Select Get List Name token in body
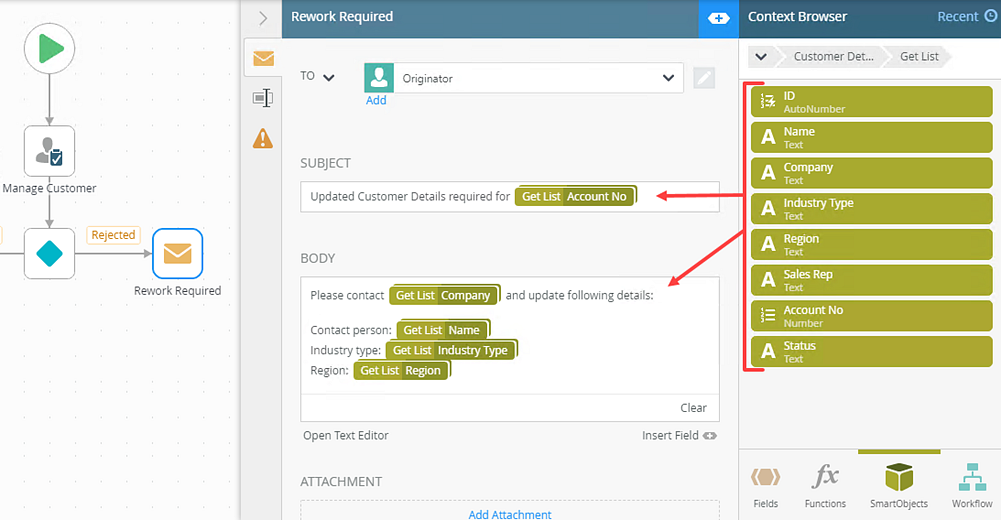1001x520 pixels. (x=442, y=330)
